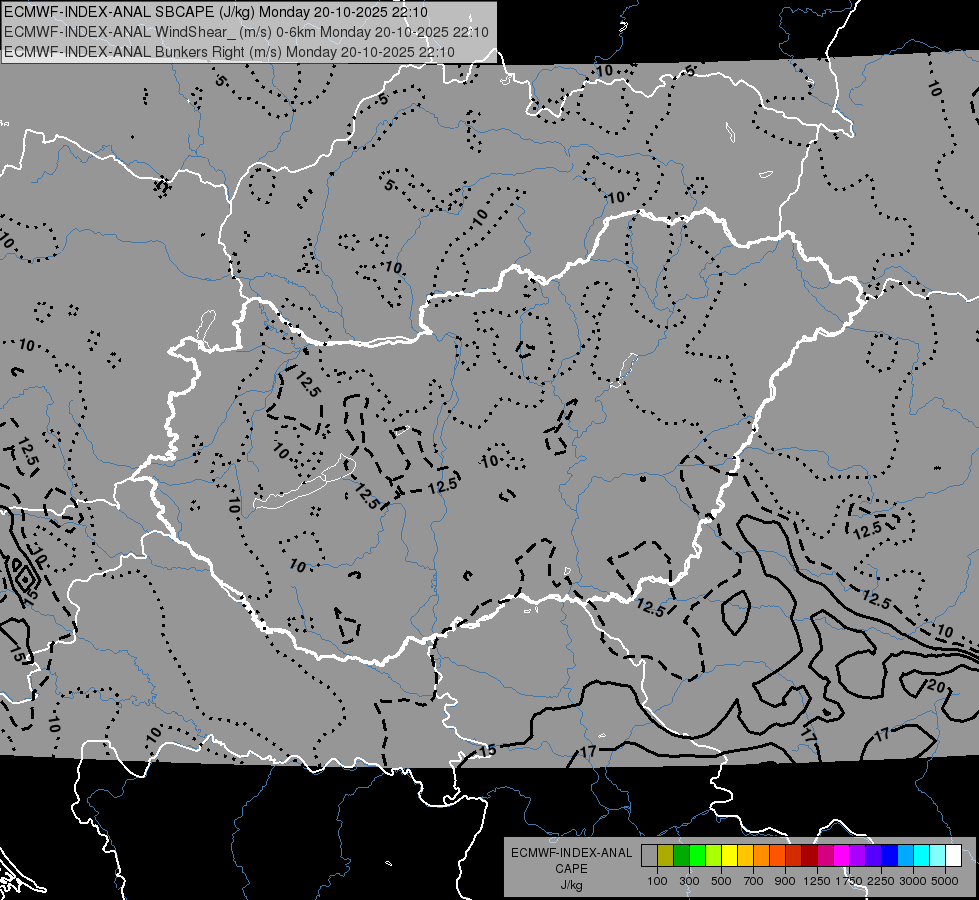Select the purple swatch after 1750 tick
The width and height of the screenshot is (979, 900).
click(x=858, y=855)
